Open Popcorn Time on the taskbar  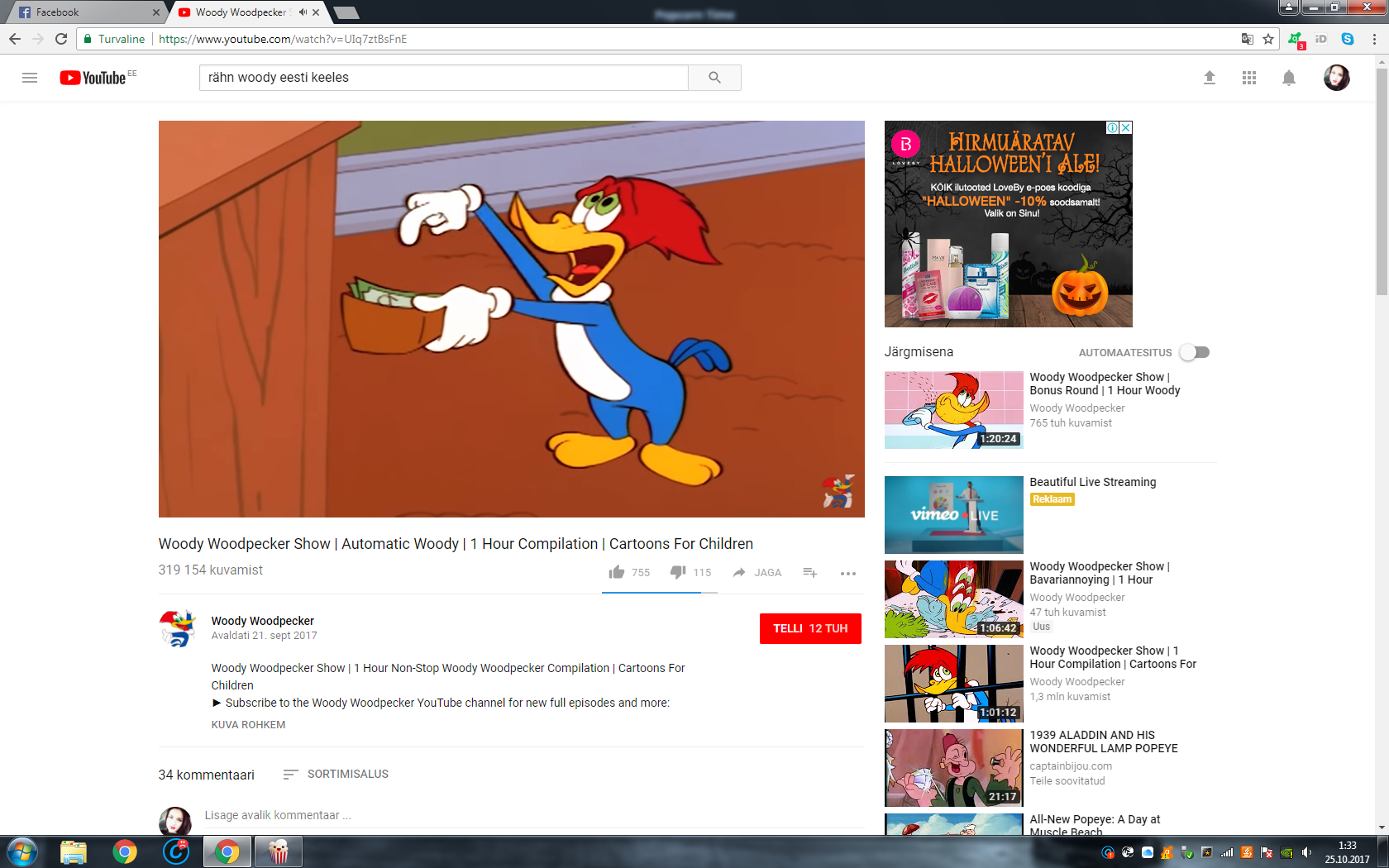279,851
